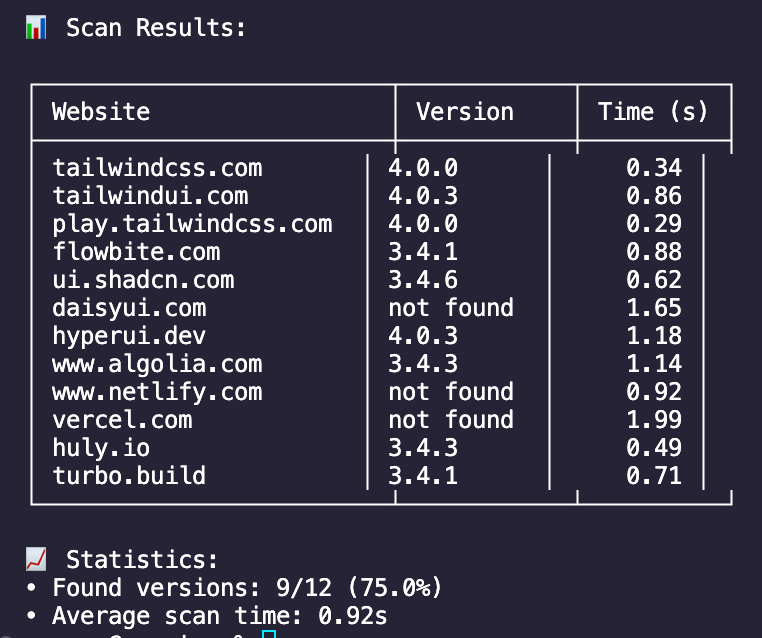Click tailwindcss.com in the table

tap(157, 168)
